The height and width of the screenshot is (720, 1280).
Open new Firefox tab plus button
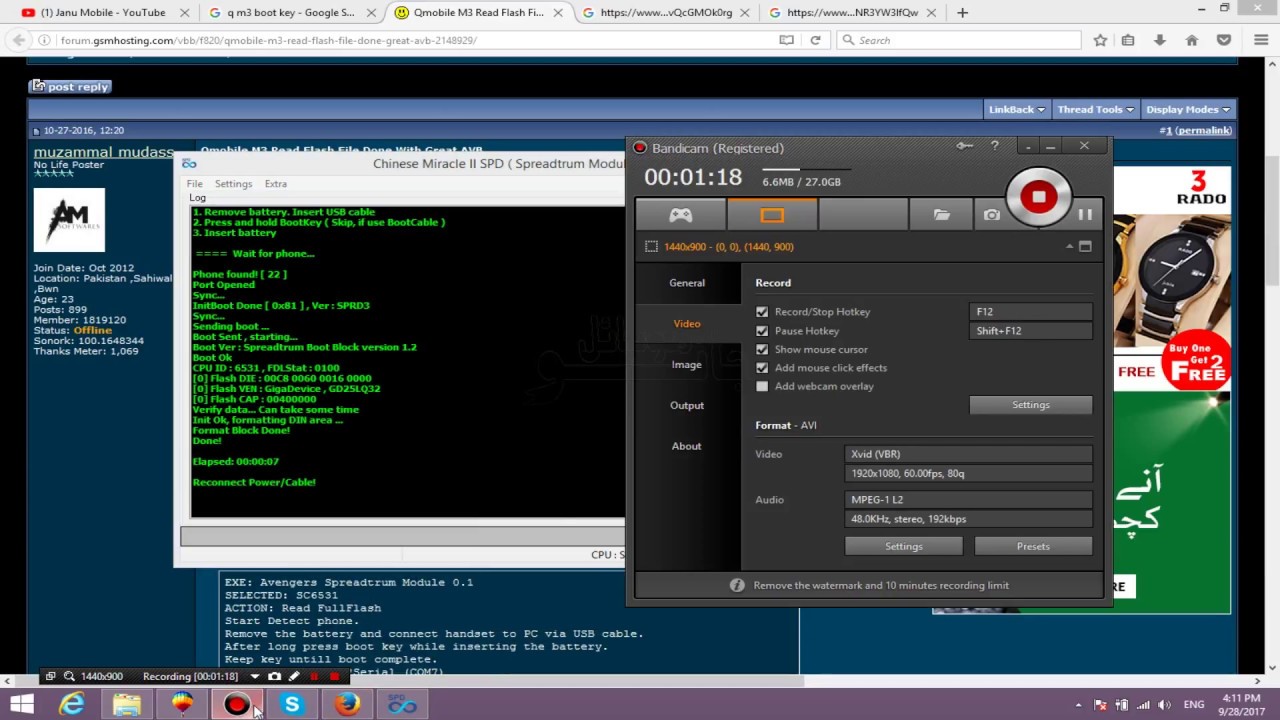[x=962, y=13]
